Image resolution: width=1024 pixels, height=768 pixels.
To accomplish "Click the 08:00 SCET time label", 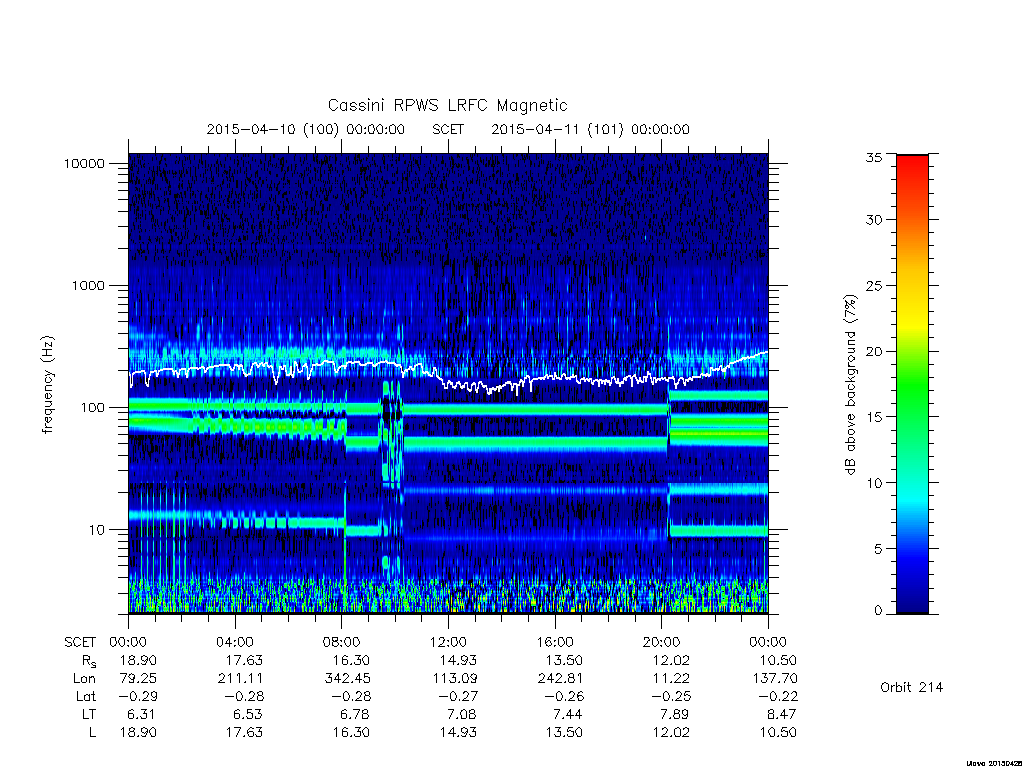I will tap(342, 642).
